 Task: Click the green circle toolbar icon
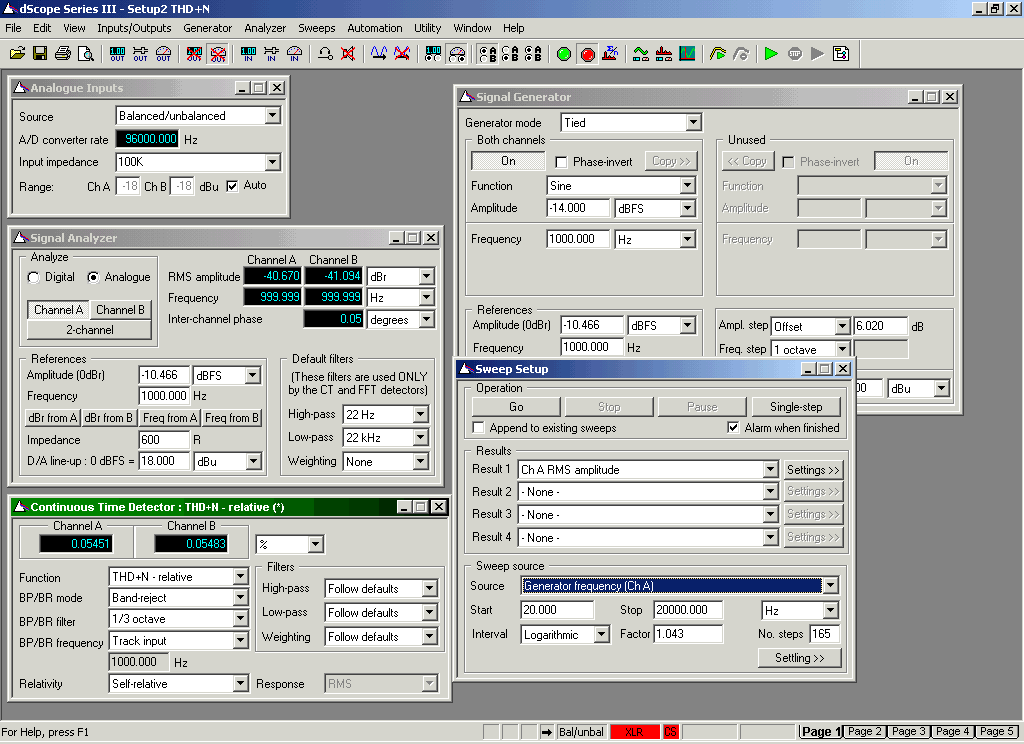(564, 54)
